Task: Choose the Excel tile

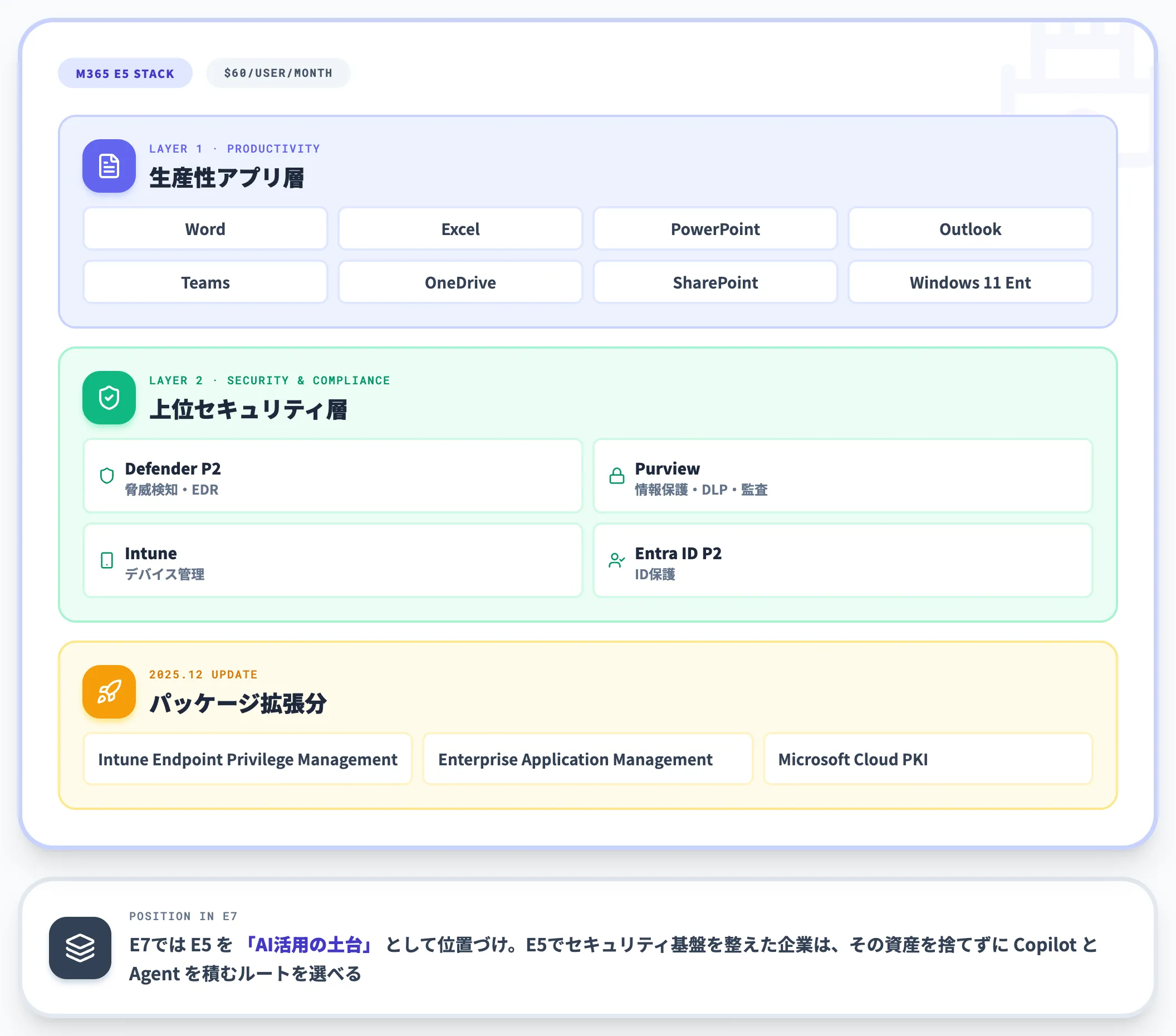Action: point(460,229)
